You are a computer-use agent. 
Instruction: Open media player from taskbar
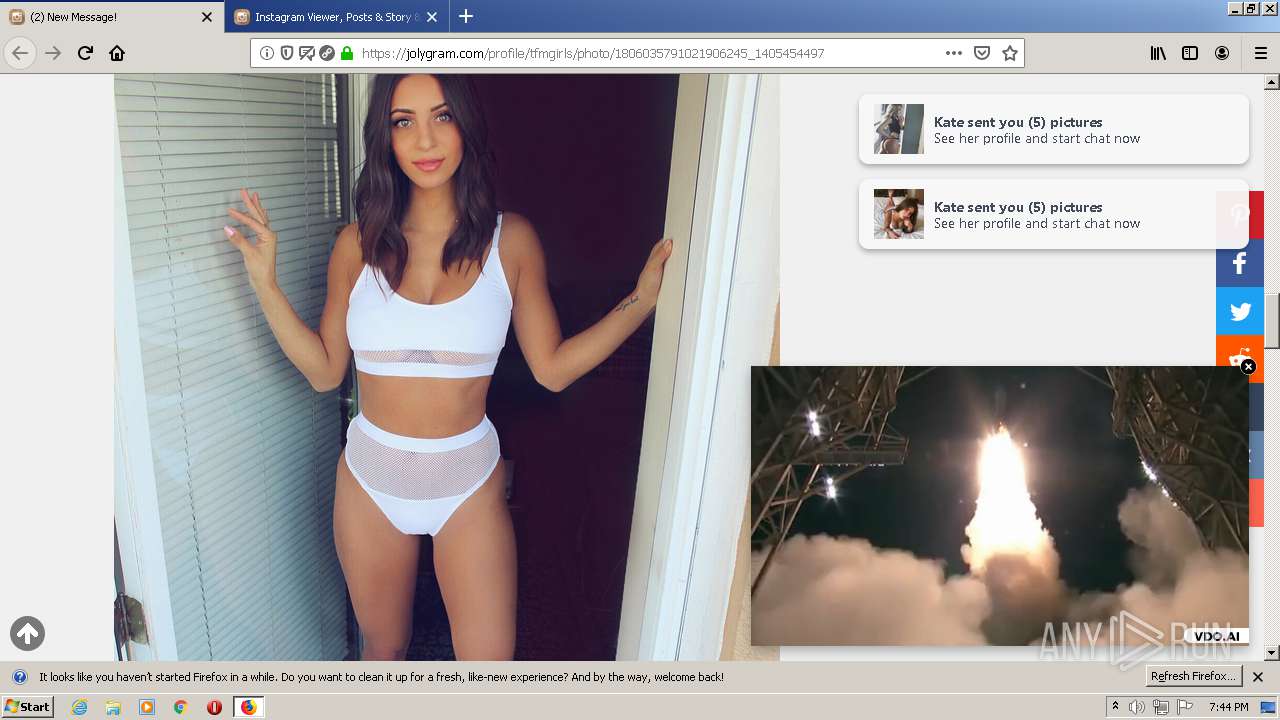147,707
